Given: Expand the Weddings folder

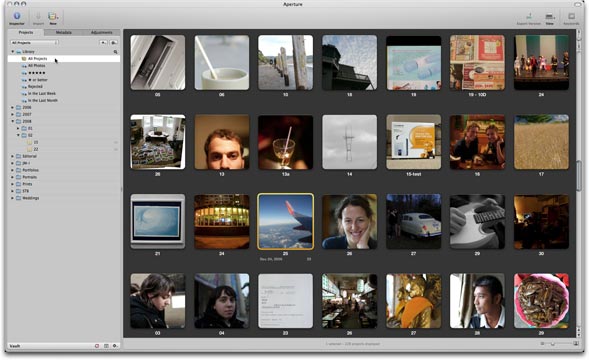Looking at the screenshot, I should click(13, 198).
